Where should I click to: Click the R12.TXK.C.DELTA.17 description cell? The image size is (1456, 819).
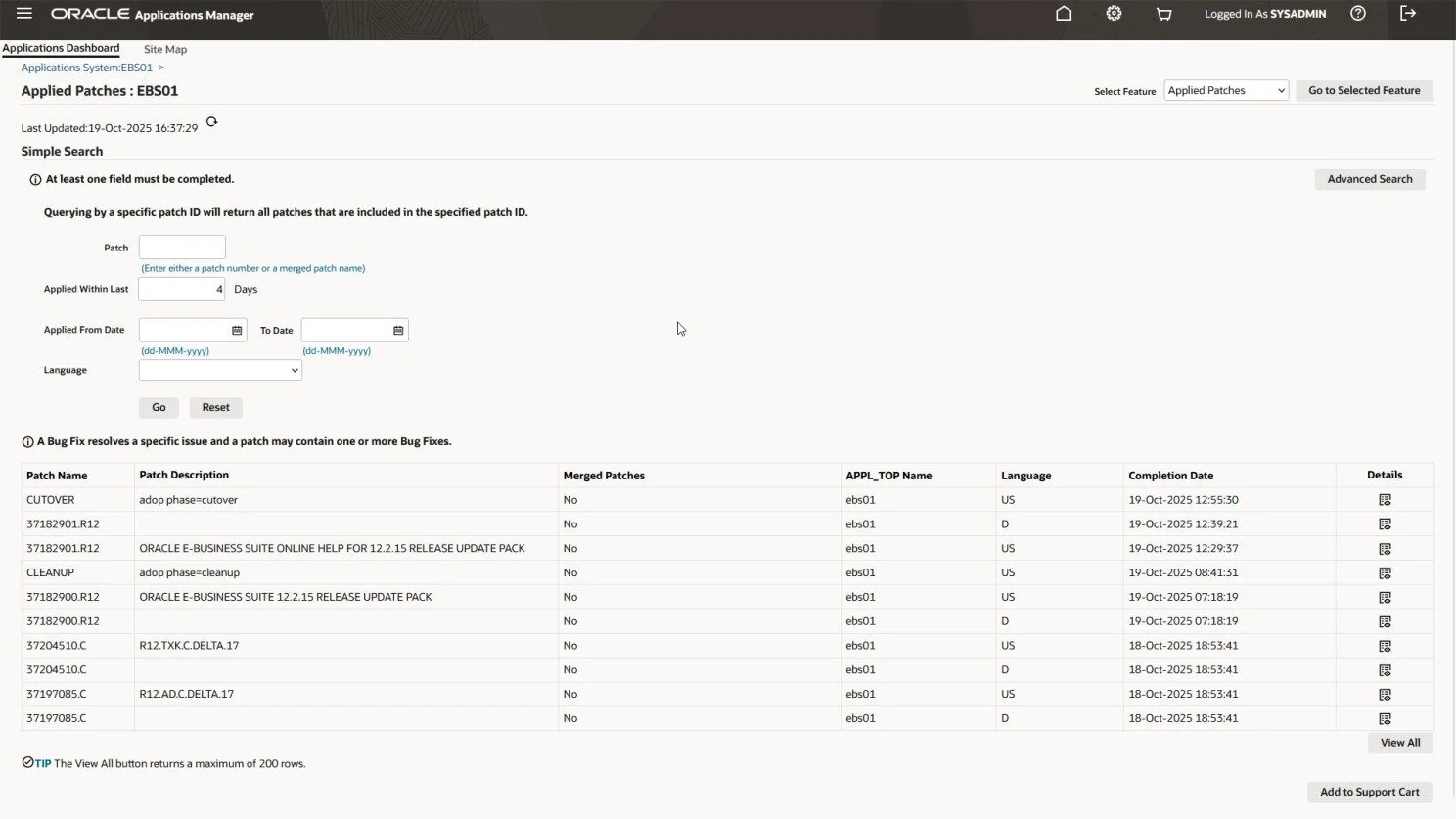click(x=189, y=646)
